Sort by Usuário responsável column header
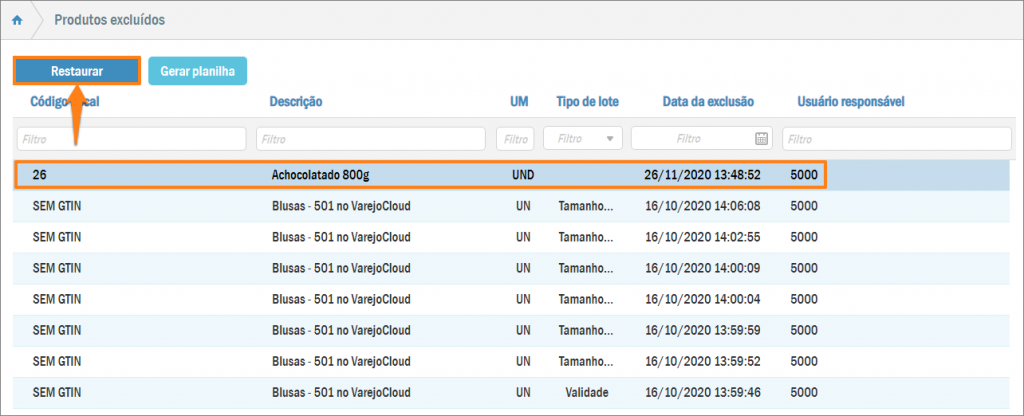Viewport: 1024px width, 416px height. coord(851,101)
